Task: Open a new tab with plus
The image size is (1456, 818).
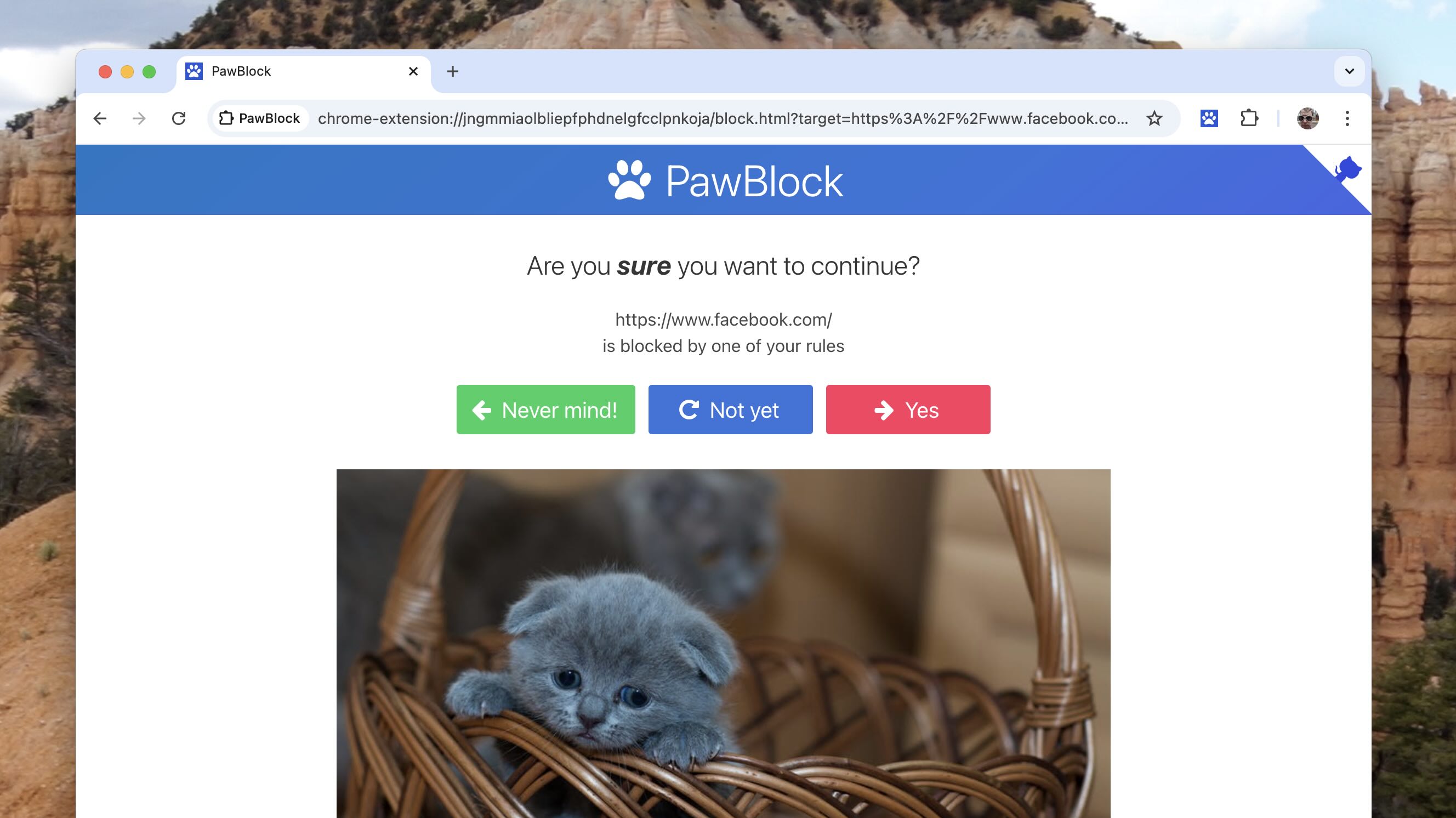Action: (x=452, y=71)
